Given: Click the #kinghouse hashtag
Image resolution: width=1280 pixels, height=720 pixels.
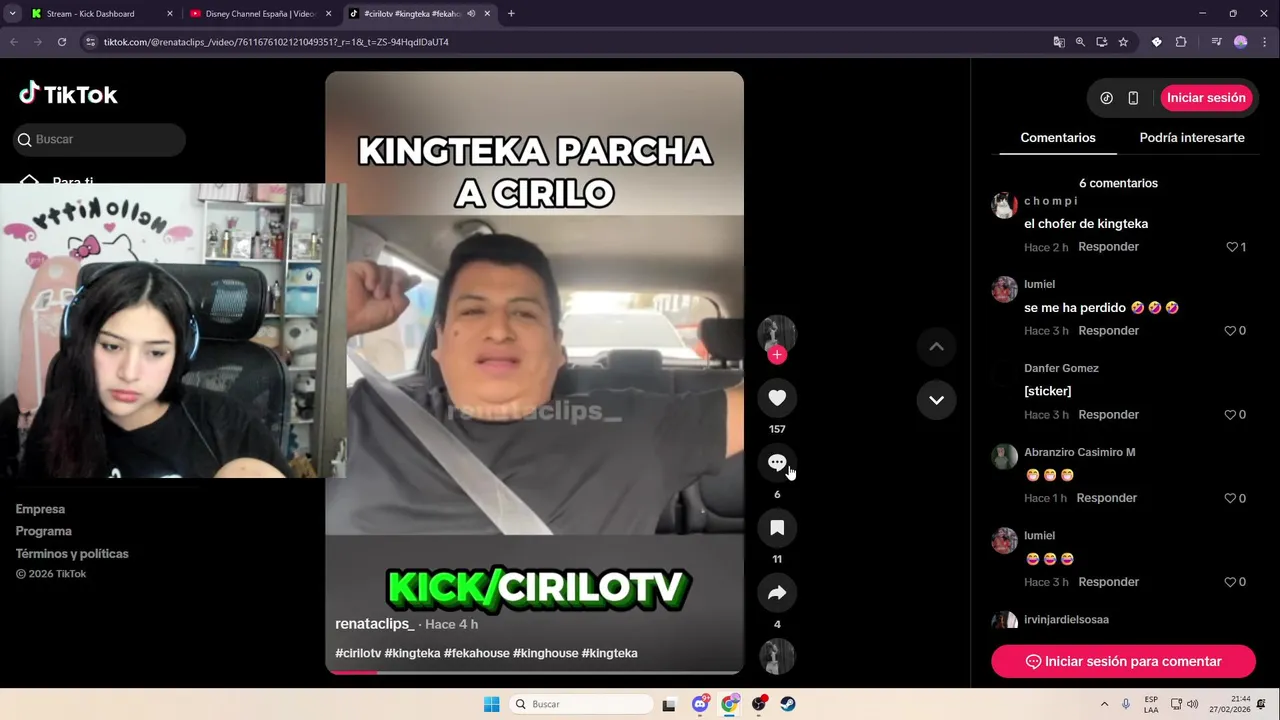Looking at the screenshot, I should tap(546, 653).
